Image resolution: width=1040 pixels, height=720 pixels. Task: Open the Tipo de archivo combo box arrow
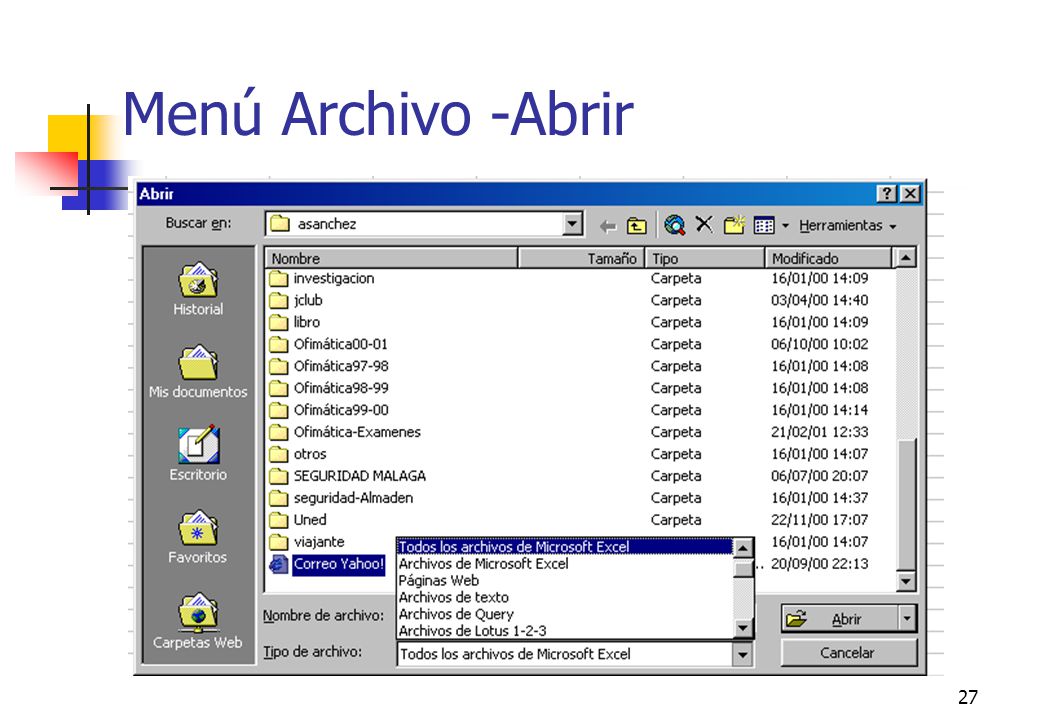click(743, 655)
